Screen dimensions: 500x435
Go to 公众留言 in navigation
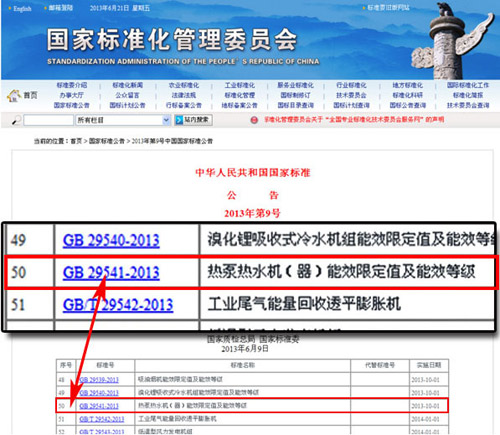point(128,95)
